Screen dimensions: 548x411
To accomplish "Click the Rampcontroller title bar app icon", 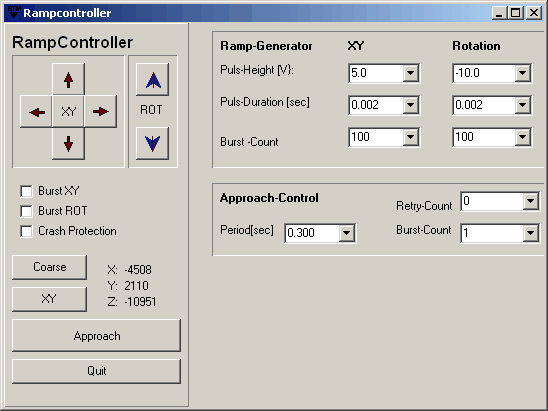I will coord(14,12).
